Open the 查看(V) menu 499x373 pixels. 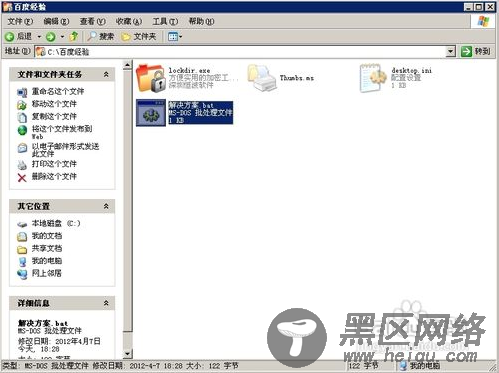92,22
